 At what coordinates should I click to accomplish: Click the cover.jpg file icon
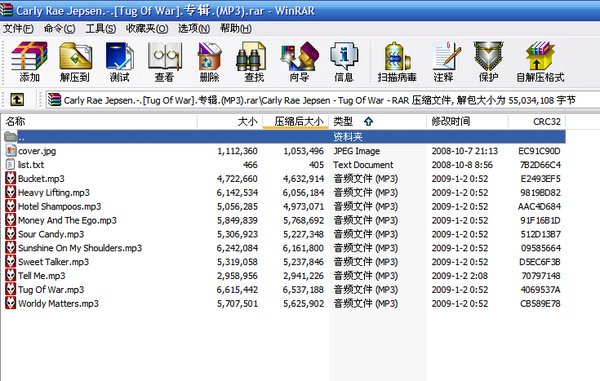click(11, 151)
